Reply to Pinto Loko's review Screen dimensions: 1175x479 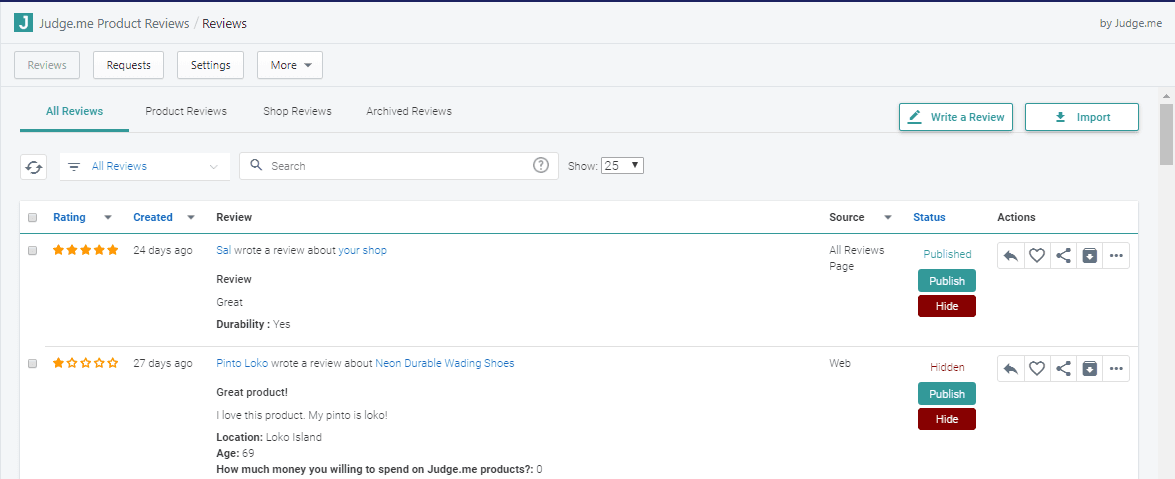[x=1010, y=369]
